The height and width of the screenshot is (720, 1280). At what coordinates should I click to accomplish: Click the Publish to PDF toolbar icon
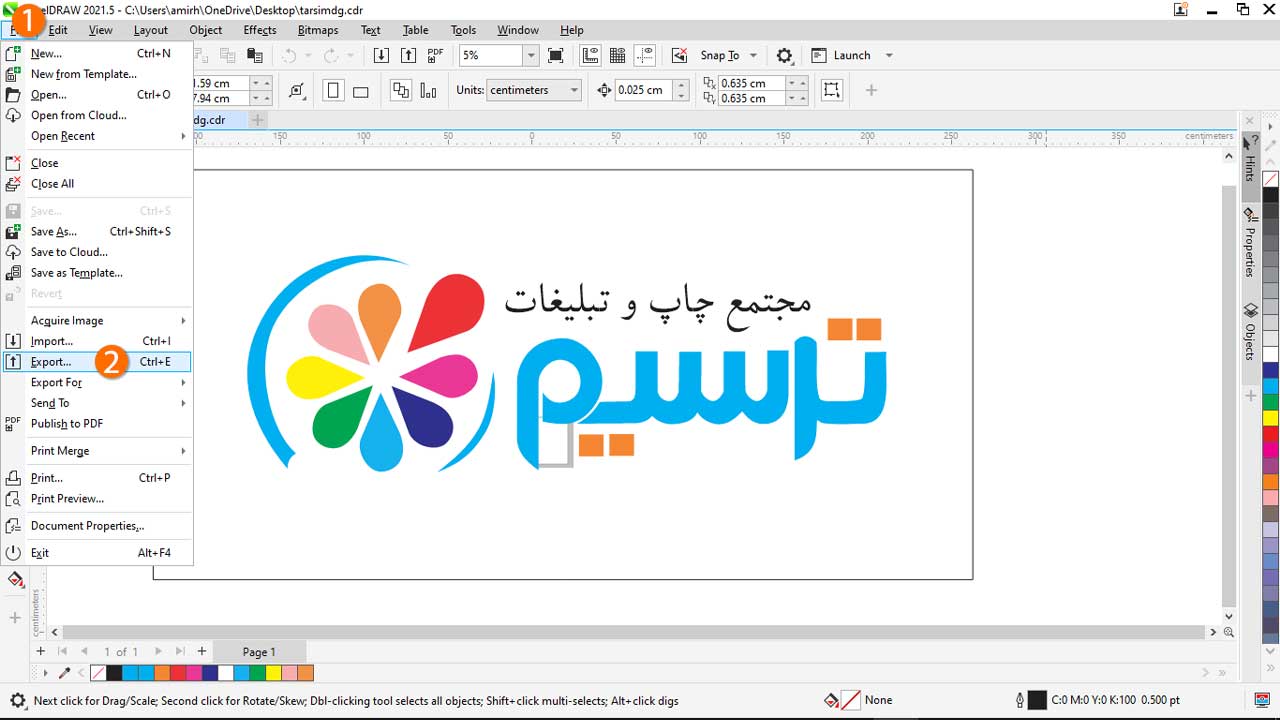click(x=435, y=56)
